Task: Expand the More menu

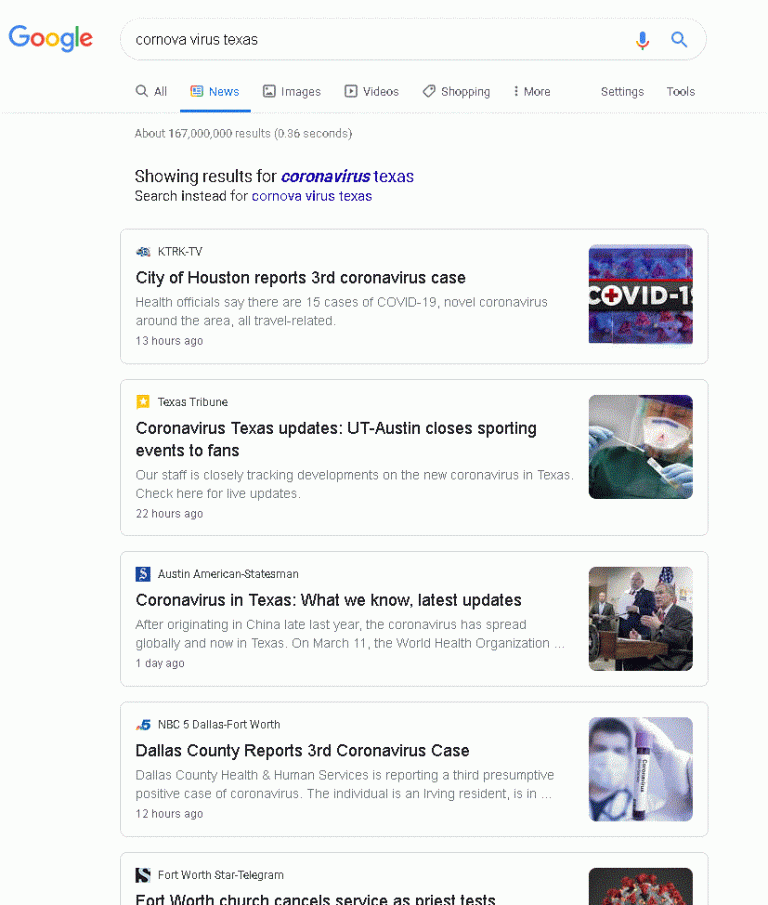Action: pos(531,91)
